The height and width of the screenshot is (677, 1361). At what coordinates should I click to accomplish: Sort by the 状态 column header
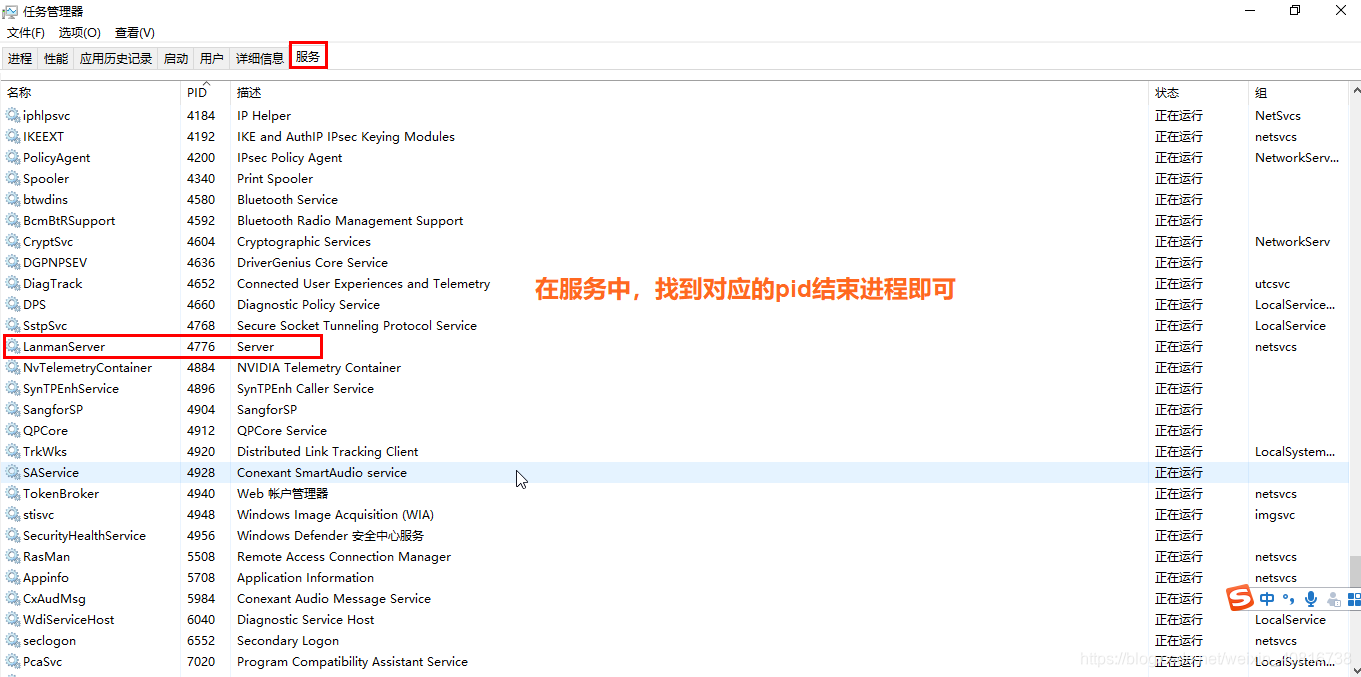1198,92
